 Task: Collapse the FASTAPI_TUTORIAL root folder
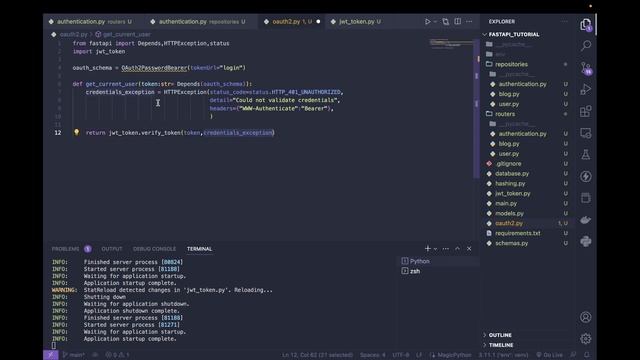pos(514,34)
